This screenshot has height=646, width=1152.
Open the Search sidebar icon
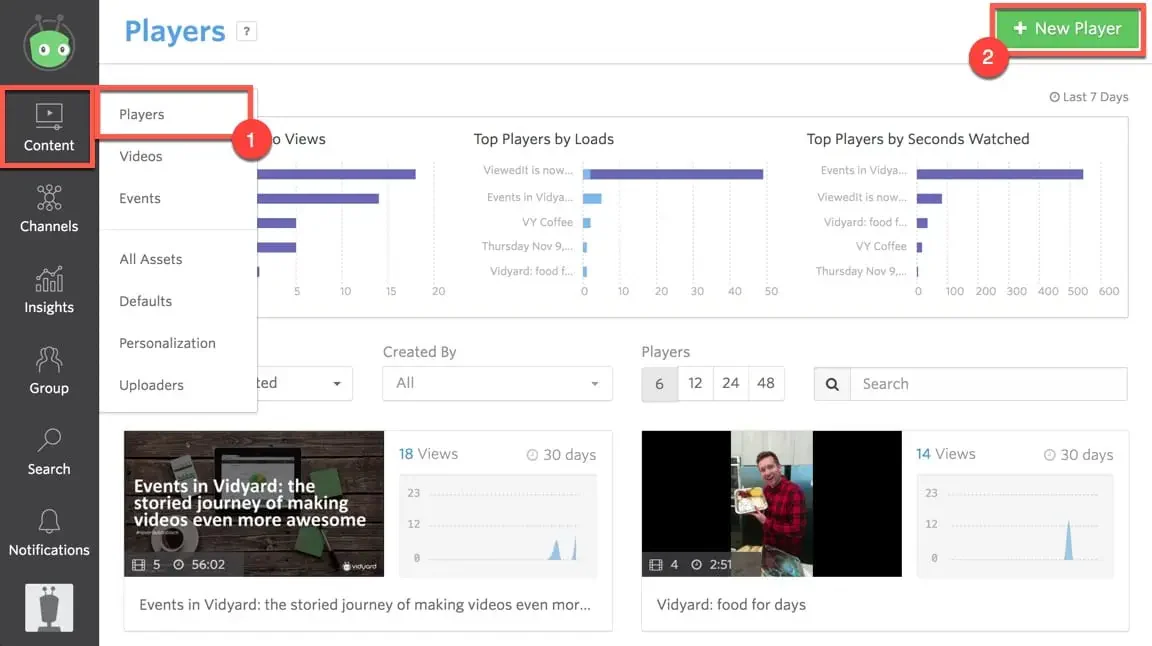click(x=48, y=451)
